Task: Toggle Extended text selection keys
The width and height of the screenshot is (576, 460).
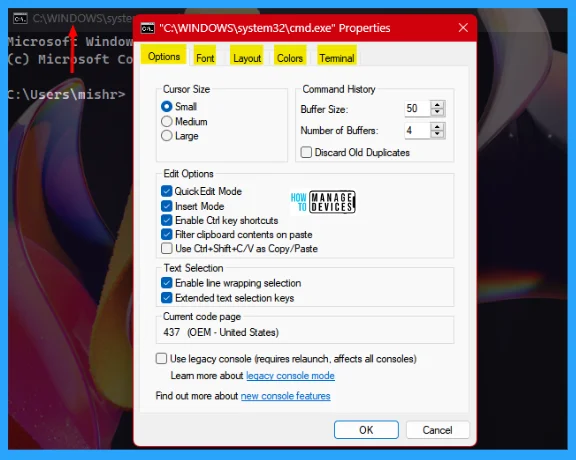Action: pyautogui.click(x=166, y=298)
